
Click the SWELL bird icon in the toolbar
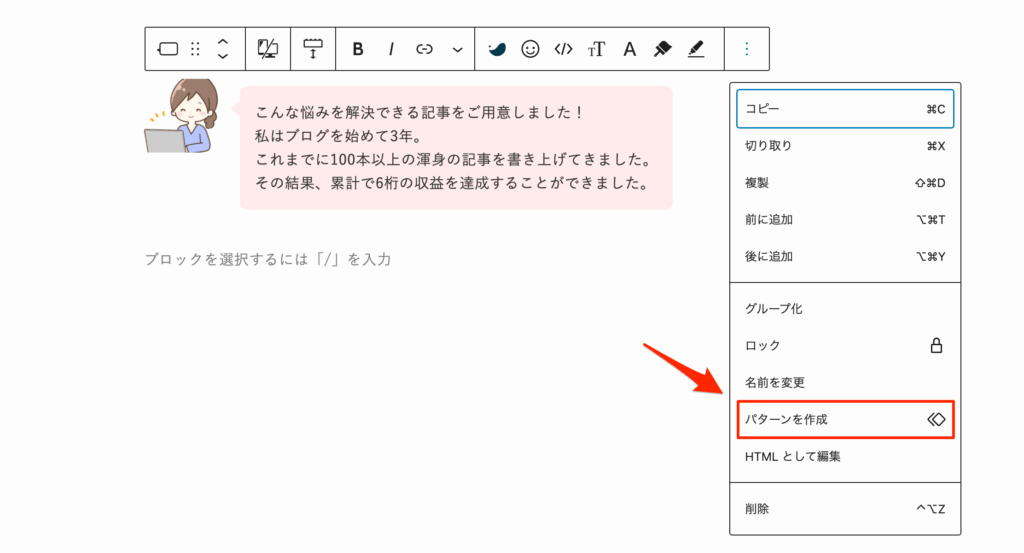(497, 49)
